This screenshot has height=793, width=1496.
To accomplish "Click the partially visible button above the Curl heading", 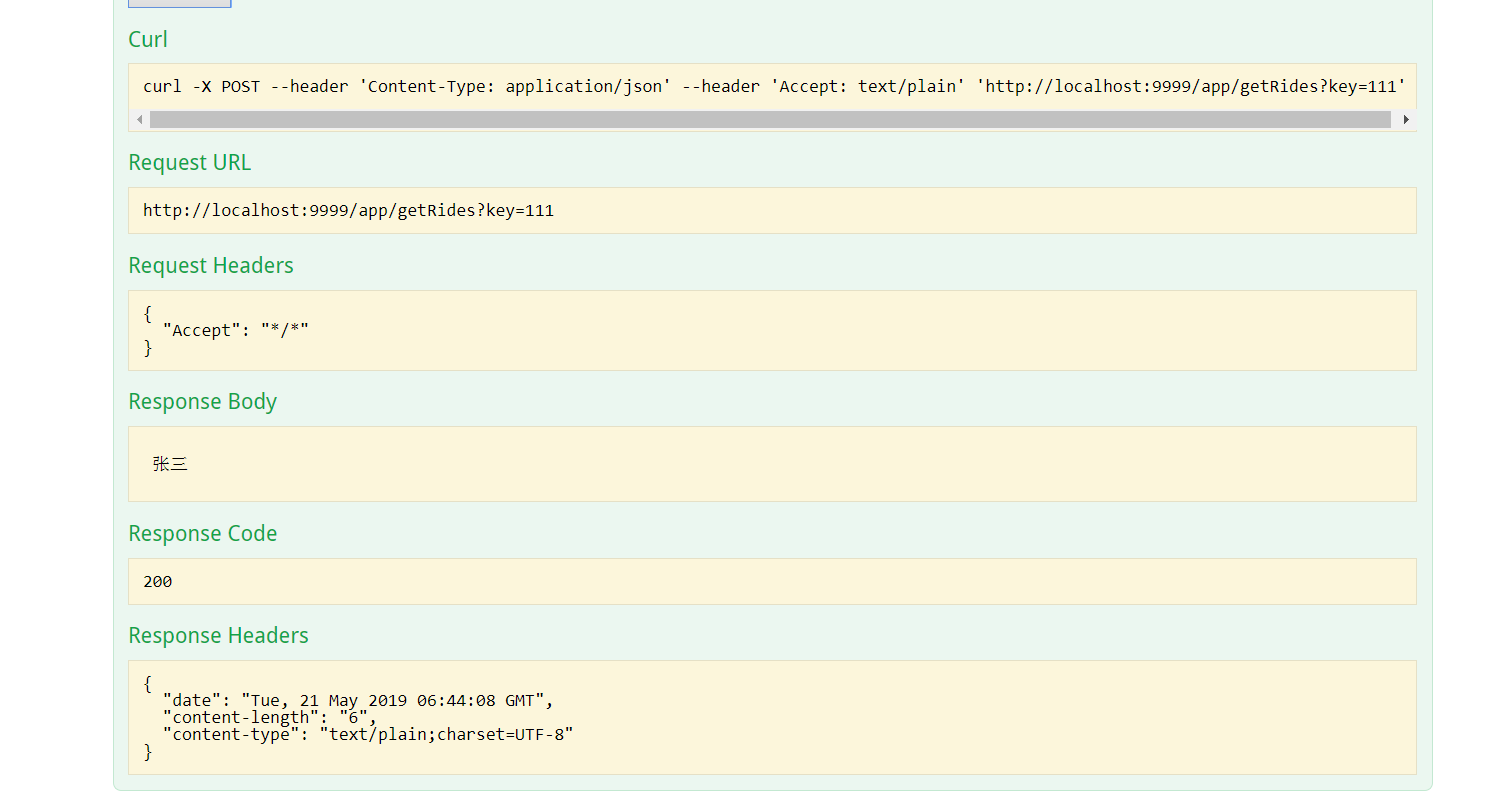I will point(180,4).
